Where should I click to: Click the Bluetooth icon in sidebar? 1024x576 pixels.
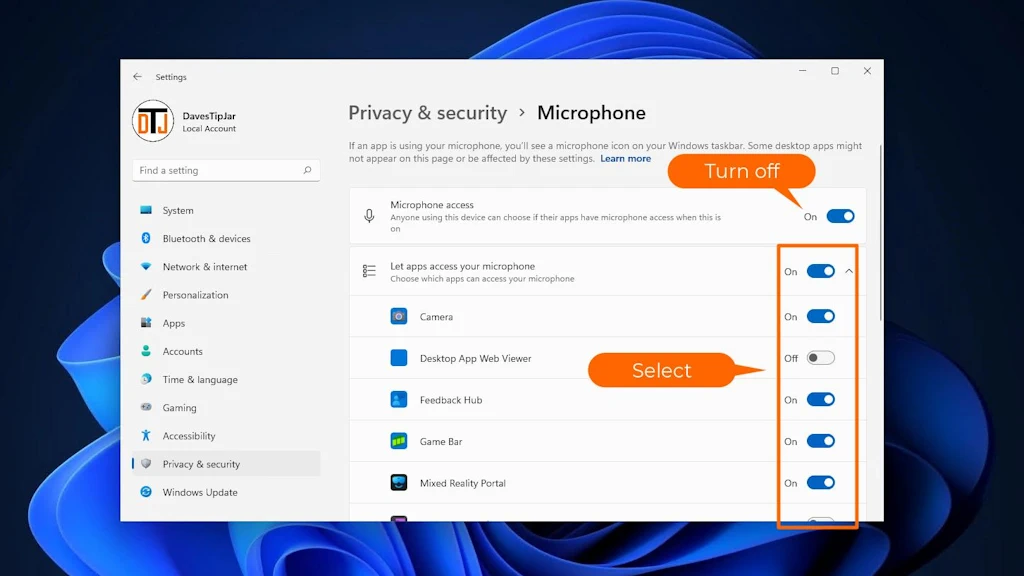tap(146, 238)
